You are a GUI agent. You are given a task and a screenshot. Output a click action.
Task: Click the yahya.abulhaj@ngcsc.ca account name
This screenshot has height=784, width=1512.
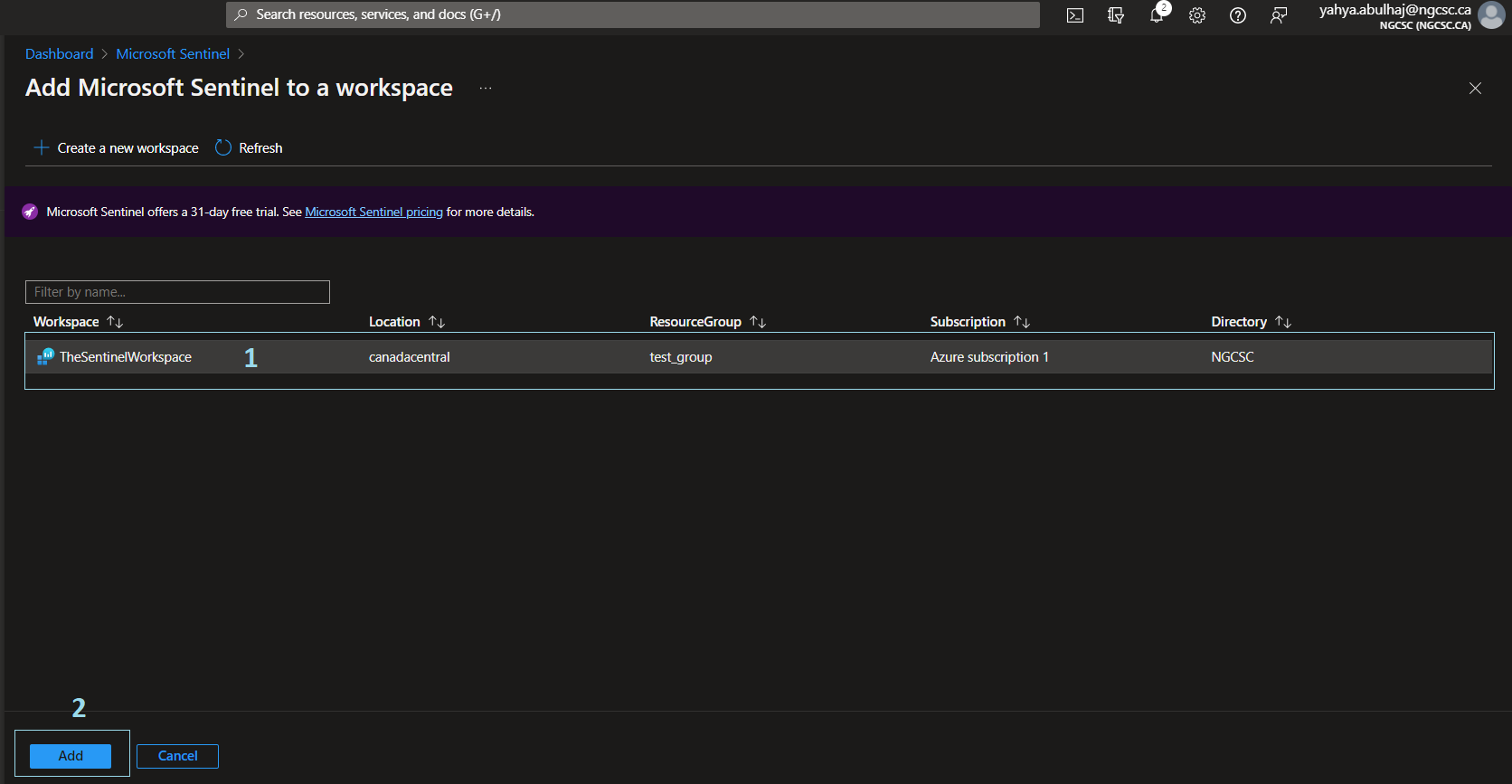[x=1394, y=10]
